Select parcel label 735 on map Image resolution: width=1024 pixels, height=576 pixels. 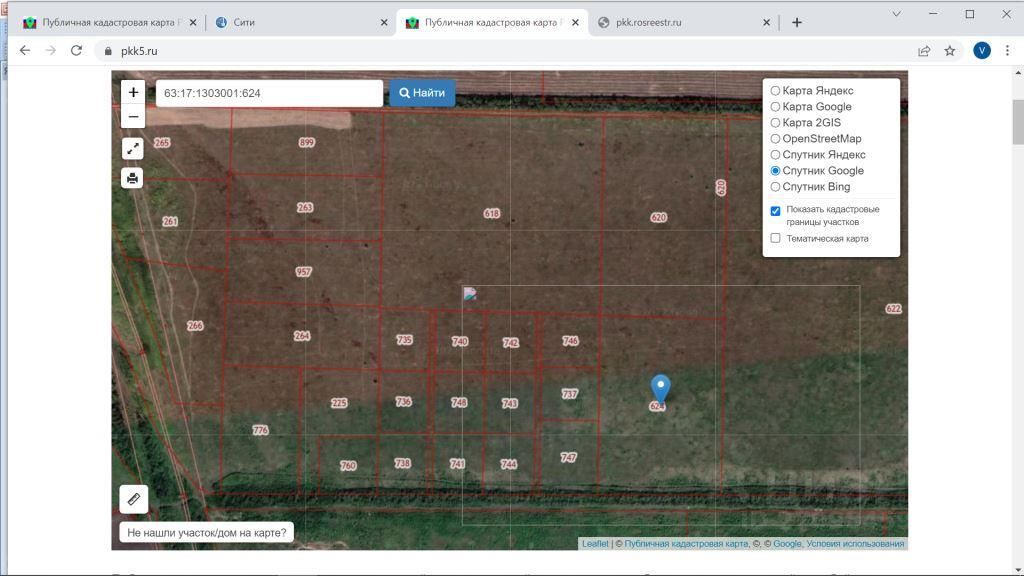pos(404,340)
